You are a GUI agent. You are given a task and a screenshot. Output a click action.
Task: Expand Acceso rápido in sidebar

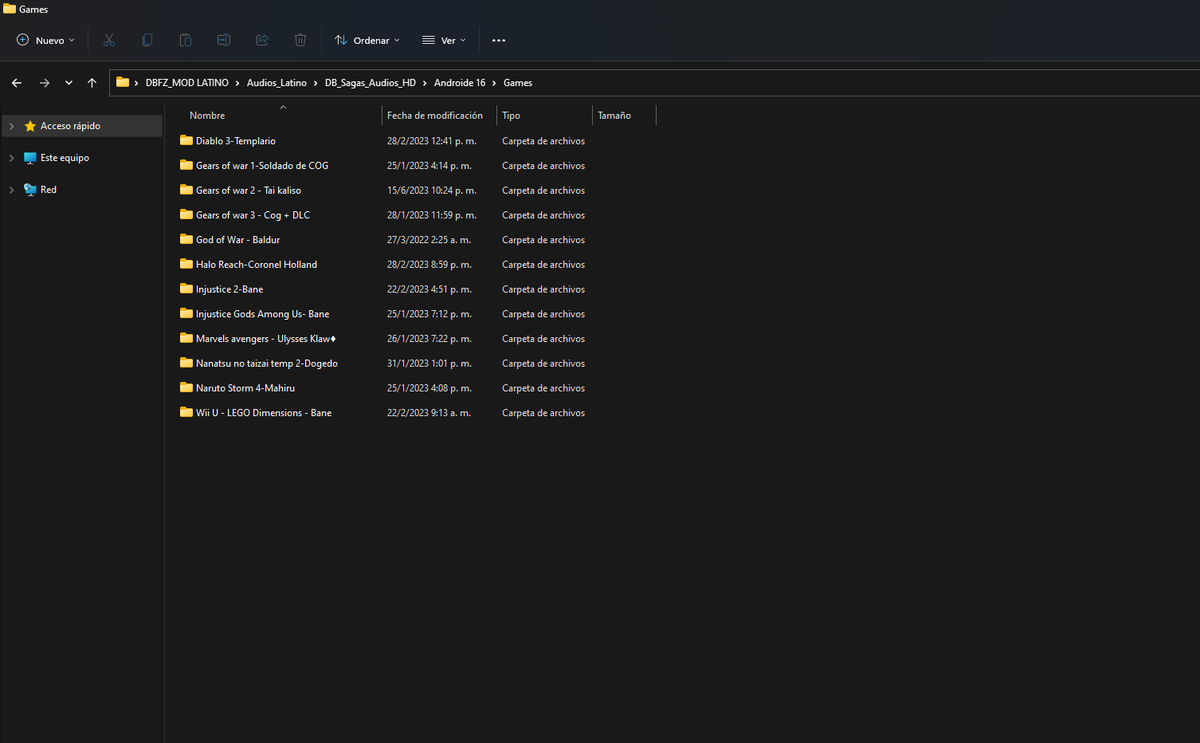pyautogui.click(x=11, y=126)
